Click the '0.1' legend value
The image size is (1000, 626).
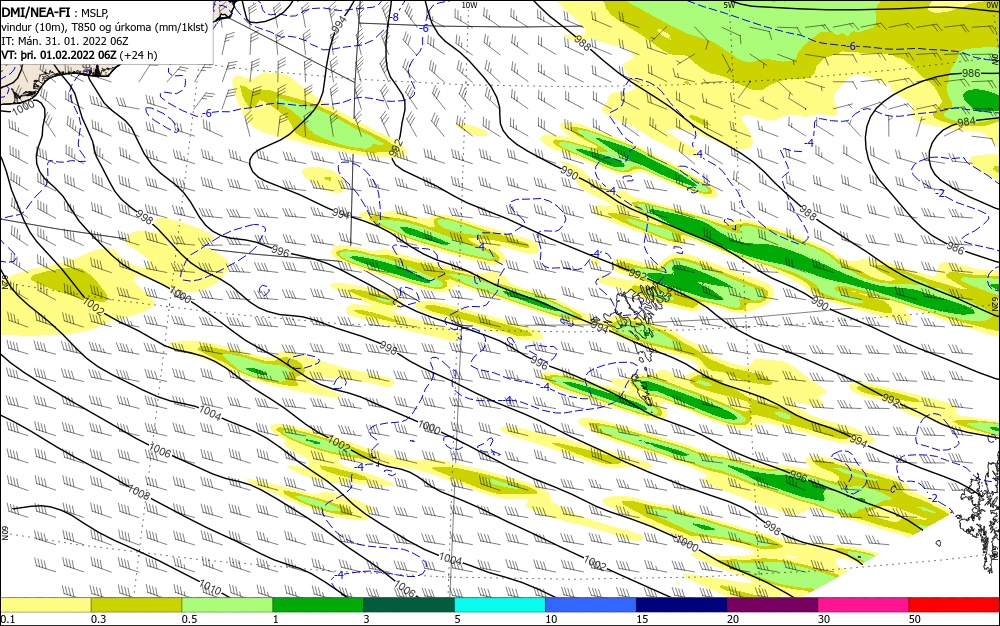click(8, 619)
